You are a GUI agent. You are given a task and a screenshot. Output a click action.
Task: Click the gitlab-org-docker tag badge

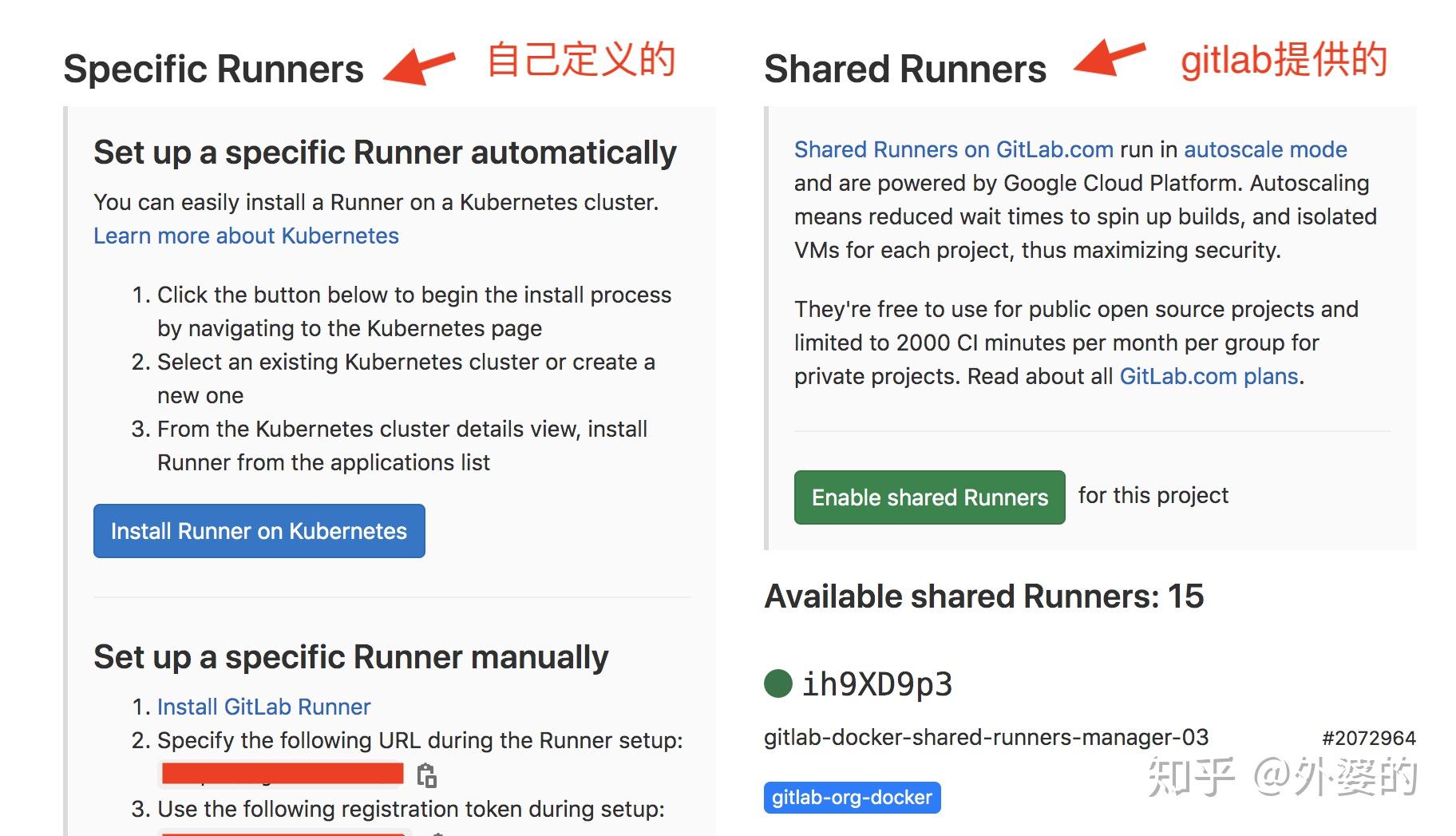tap(852, 798)
